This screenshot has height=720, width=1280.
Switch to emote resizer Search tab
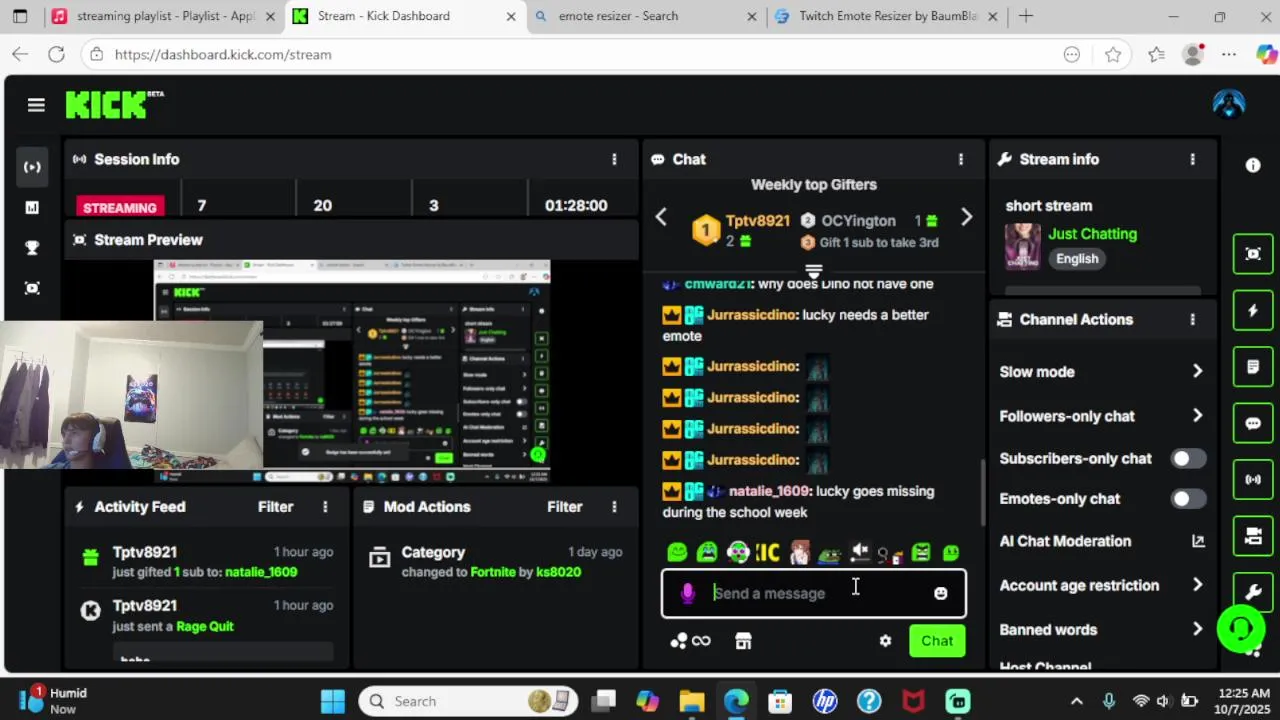[x=645, y=16]
